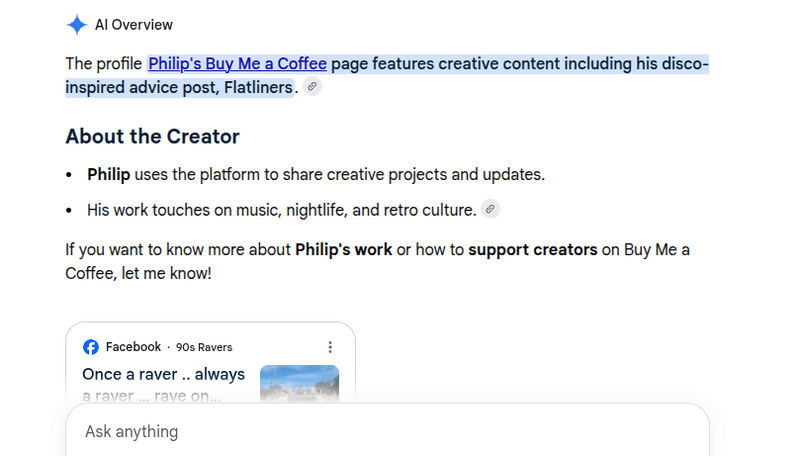
Task: Open source link icon after Flatliners sentence
Action: pos(312,87)
